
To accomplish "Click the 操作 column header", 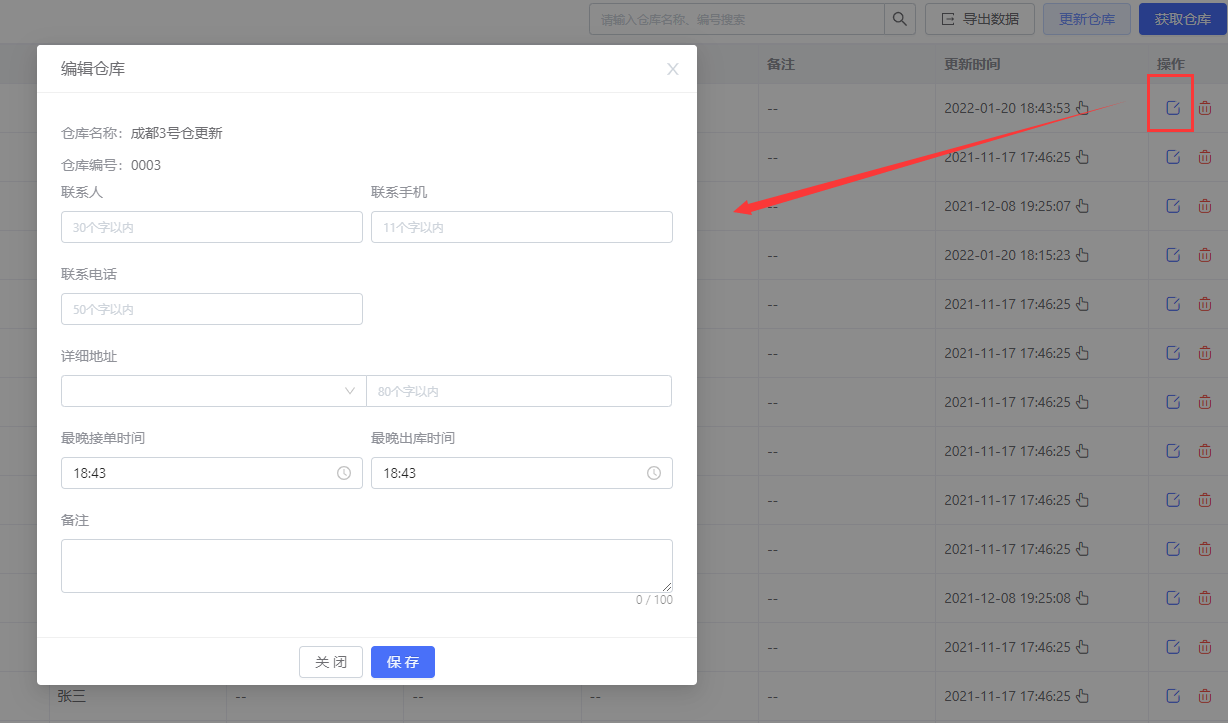I will coord(1171,64).
